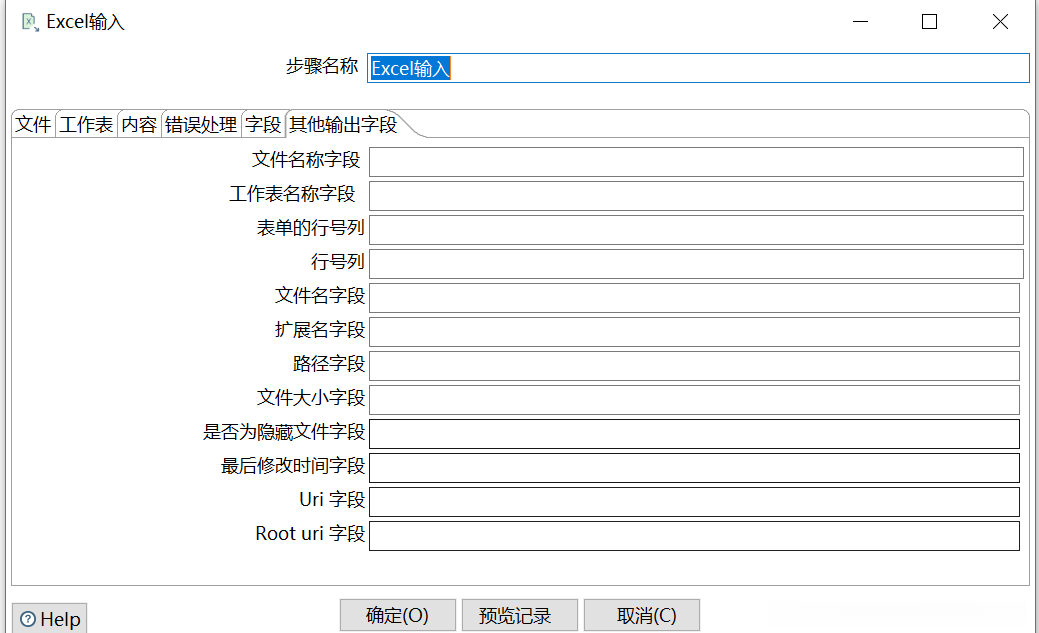Viewport: 1039px width, 633px height.
Task: Switch to the 文件 tab
Action: (x=33, y=125)
